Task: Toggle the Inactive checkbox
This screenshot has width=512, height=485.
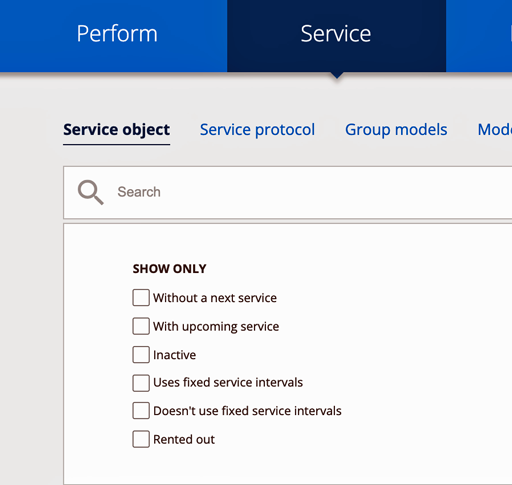Action: [x=141, y=354]
